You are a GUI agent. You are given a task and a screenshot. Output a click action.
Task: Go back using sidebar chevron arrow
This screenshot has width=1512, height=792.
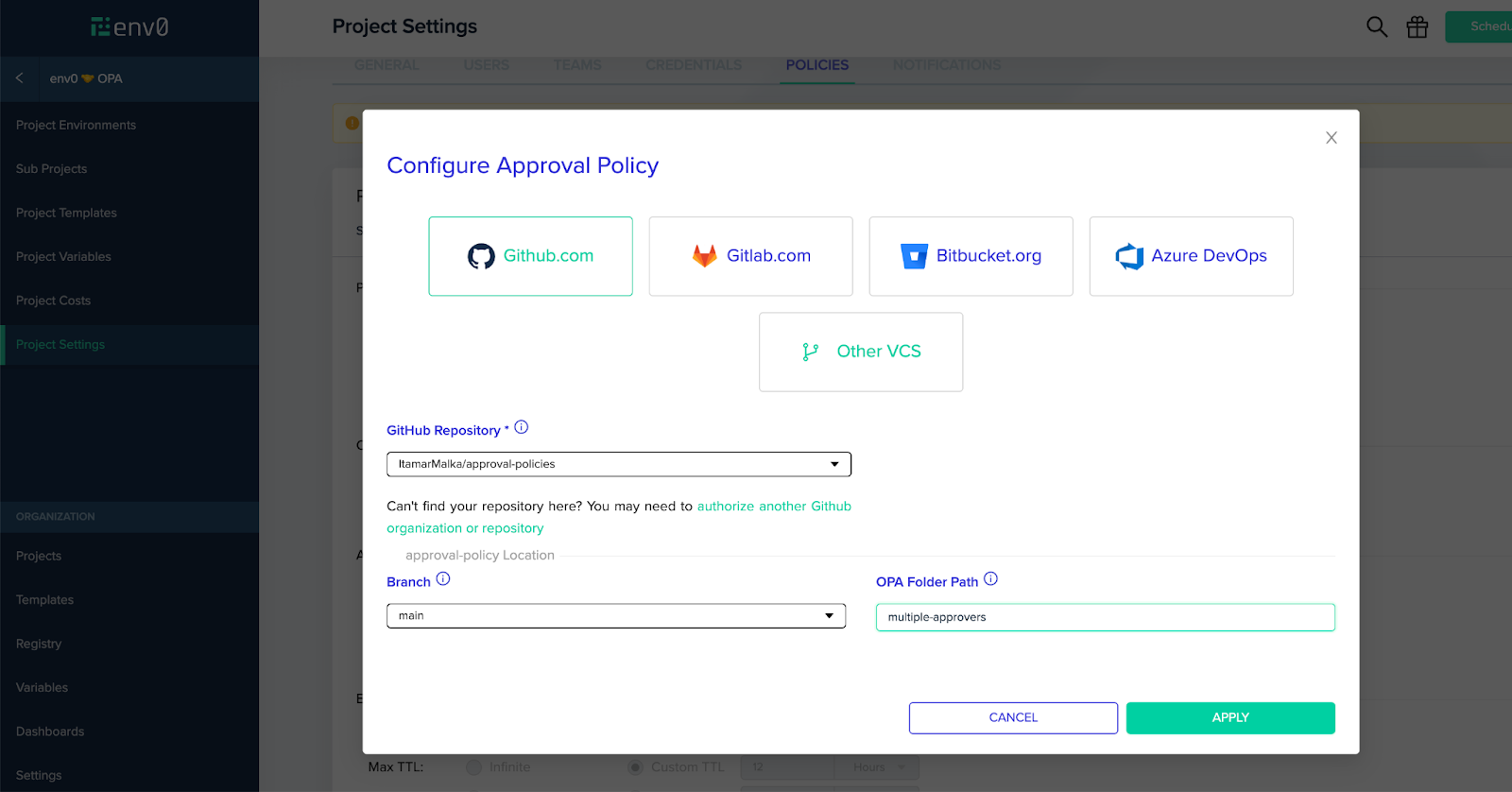point(20,78)
